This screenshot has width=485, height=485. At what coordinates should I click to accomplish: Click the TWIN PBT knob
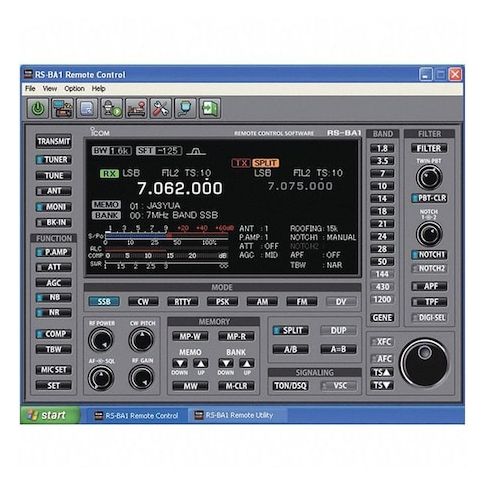point(429,177)
